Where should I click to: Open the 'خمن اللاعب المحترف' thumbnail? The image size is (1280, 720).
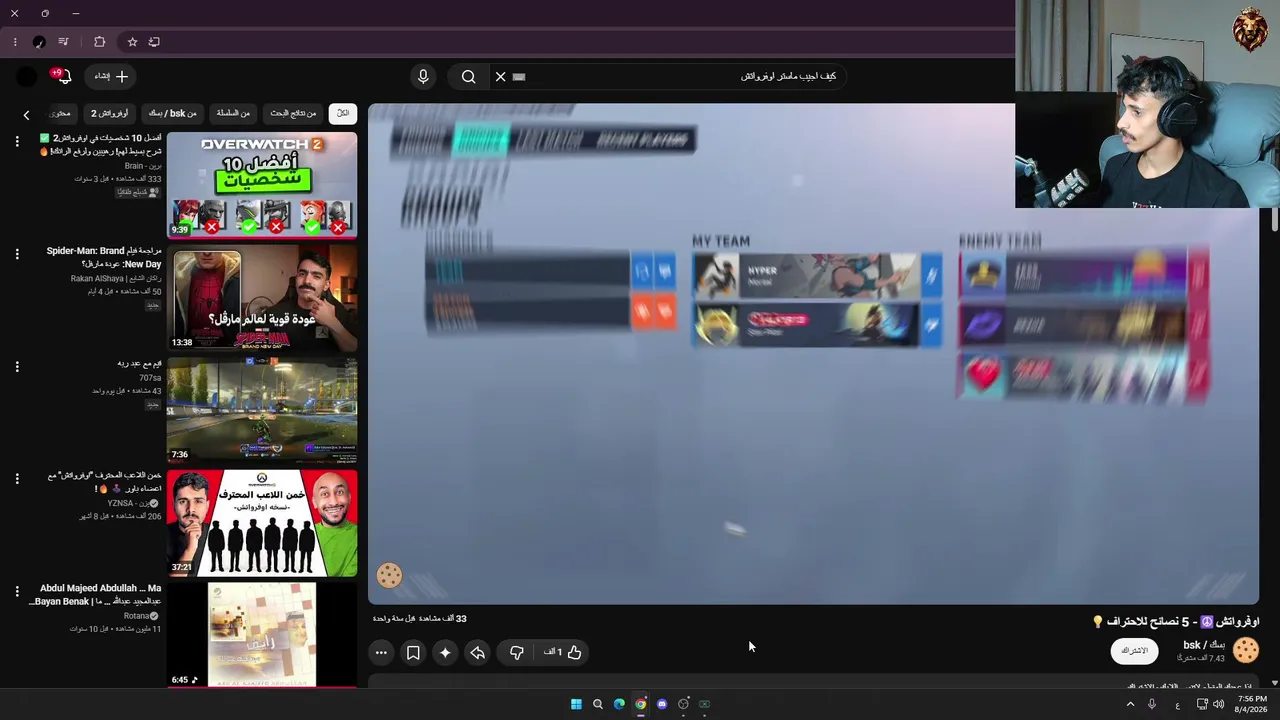(262, 523)
